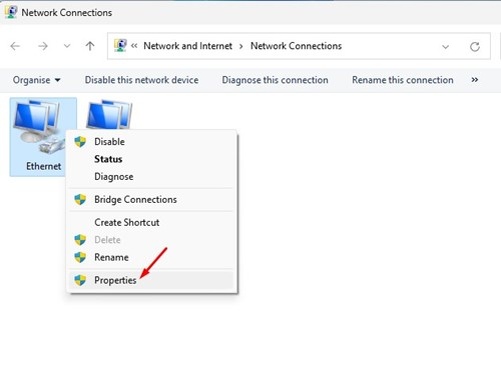The height and width of the screenshot is (380, 501).
Task: Open the Organise dropdown menu
Action: pos(36,80)
